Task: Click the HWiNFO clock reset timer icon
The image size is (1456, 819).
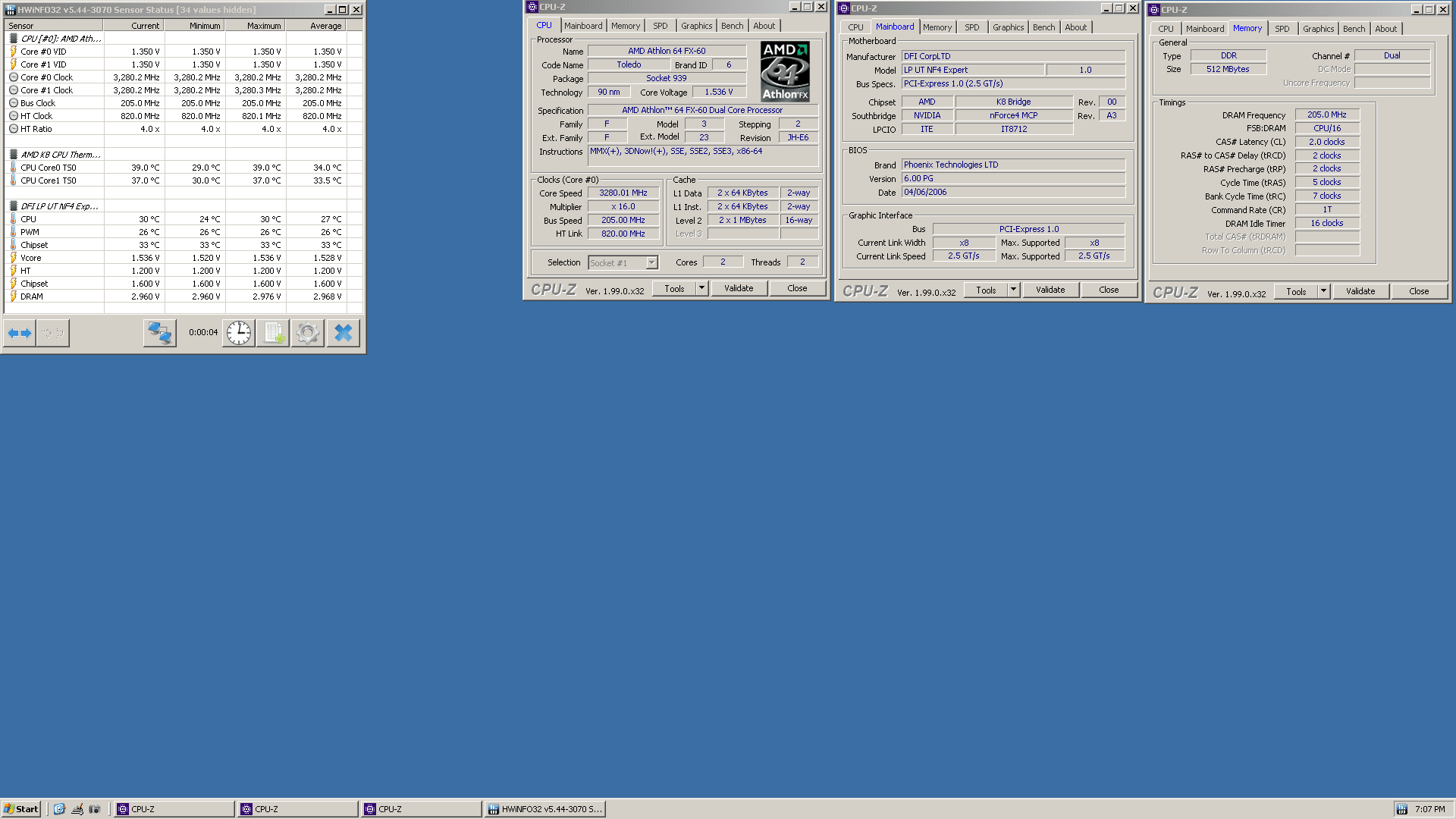Action: [238, 333]
